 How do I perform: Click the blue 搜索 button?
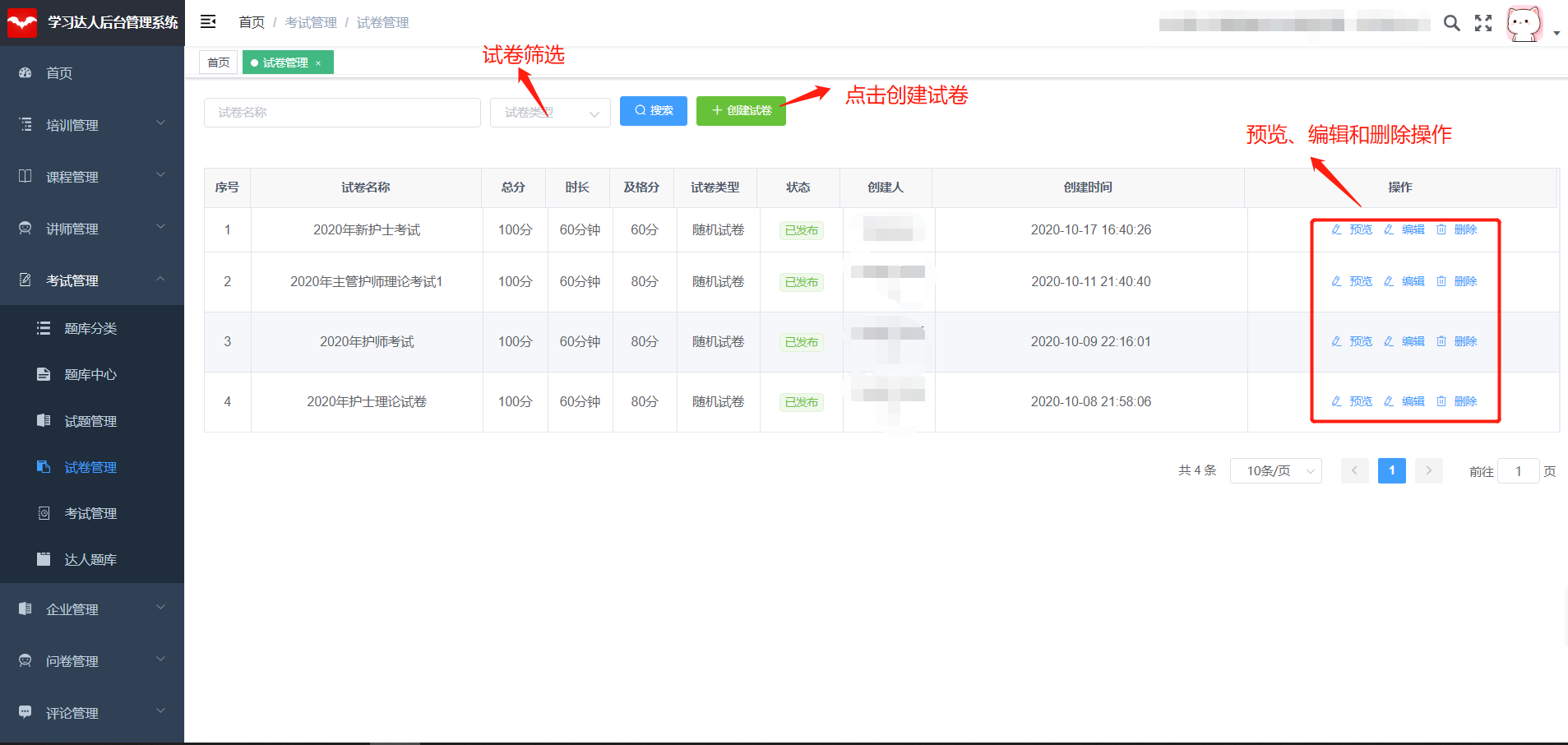click(653, 110)
